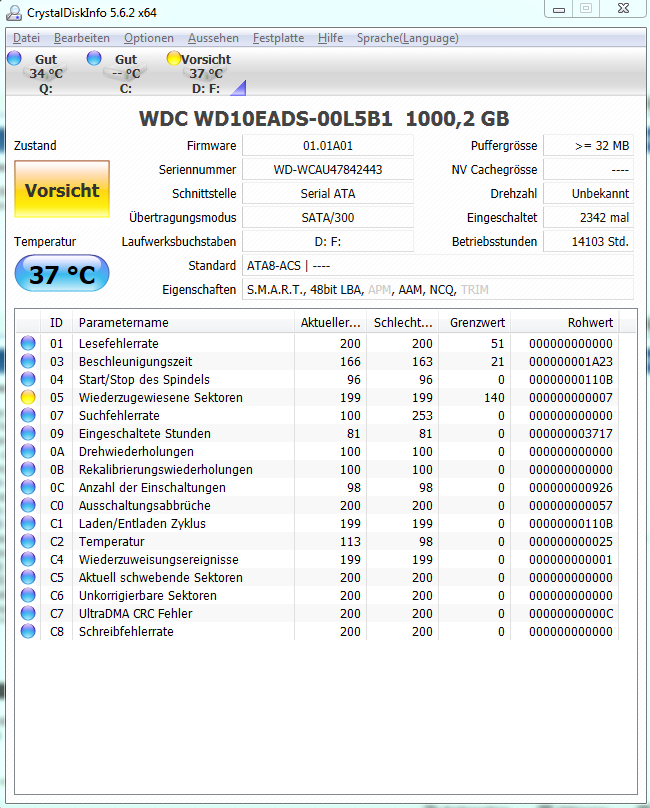Click the blue status icon for Laden/Entladen Zyklus
650x808 pixels.
coord(28,523)
